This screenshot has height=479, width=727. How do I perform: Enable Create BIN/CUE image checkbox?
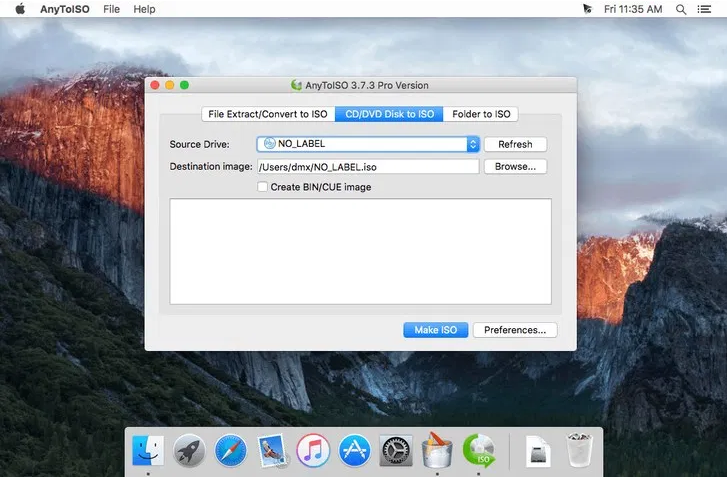263,187
